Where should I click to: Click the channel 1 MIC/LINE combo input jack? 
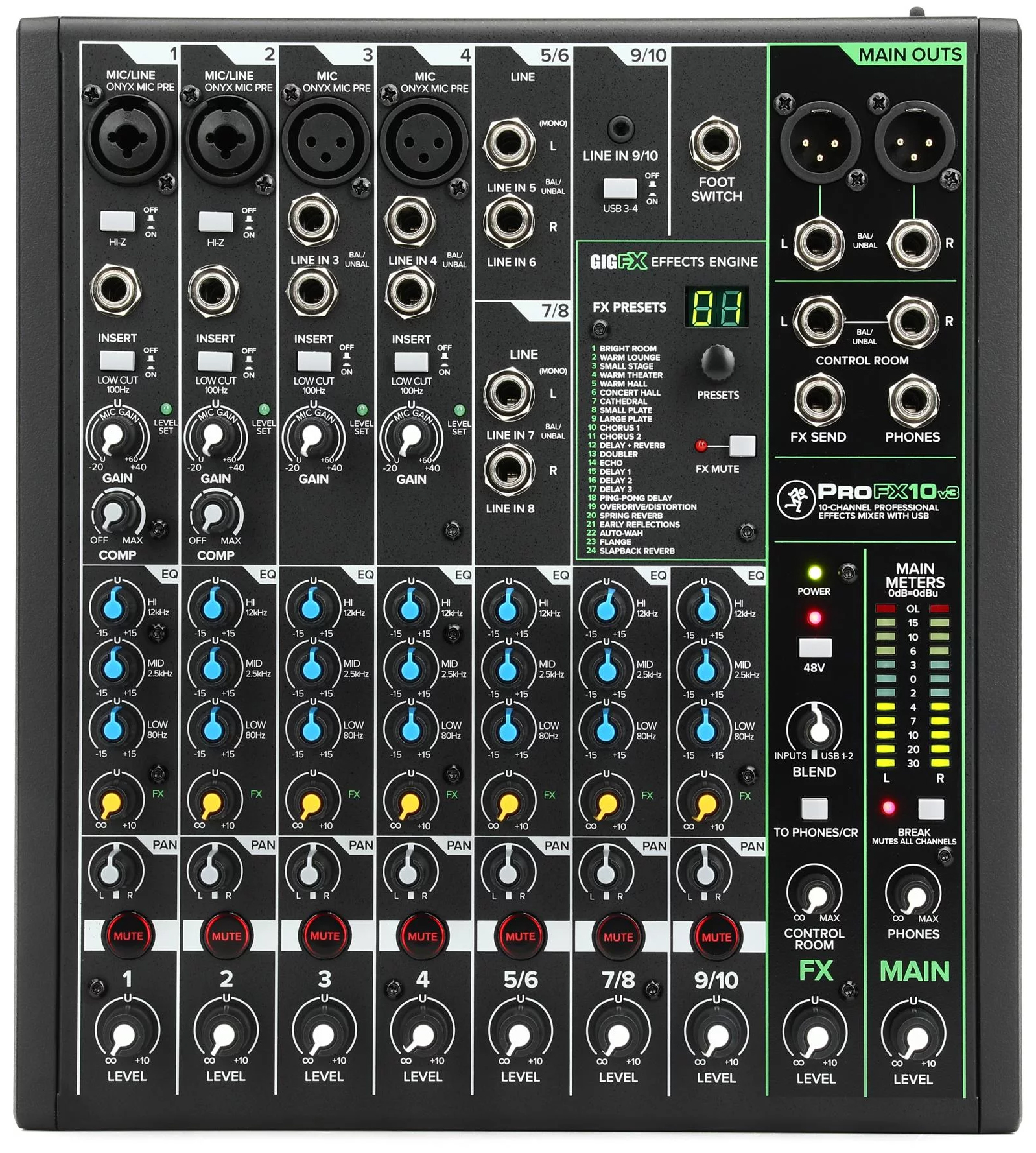tap(129, 139)
